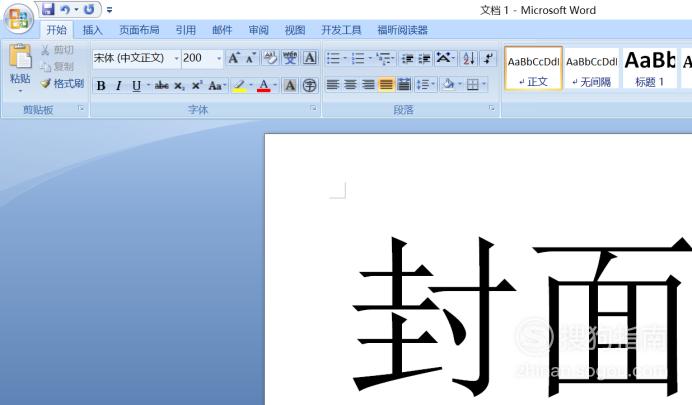Open the 页面布局 tab
This screenshot has width=692, height=405.
click(139, 30)
